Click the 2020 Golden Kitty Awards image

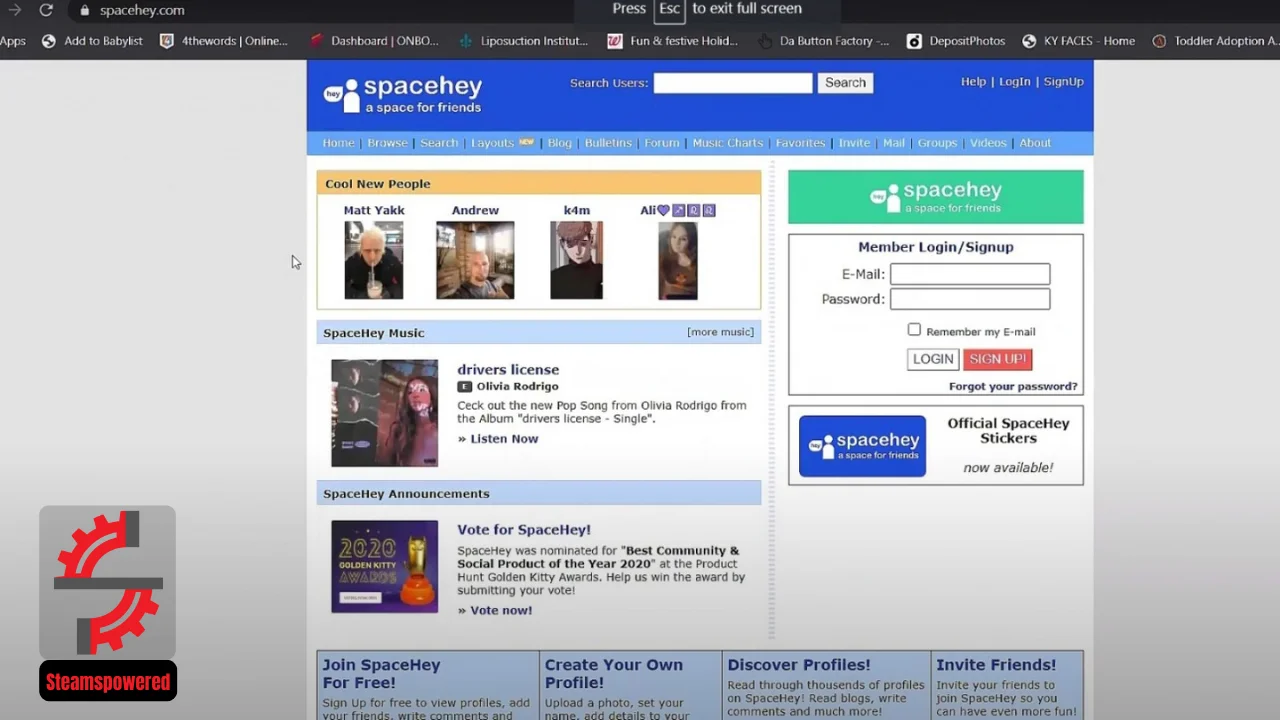point(385,566)
